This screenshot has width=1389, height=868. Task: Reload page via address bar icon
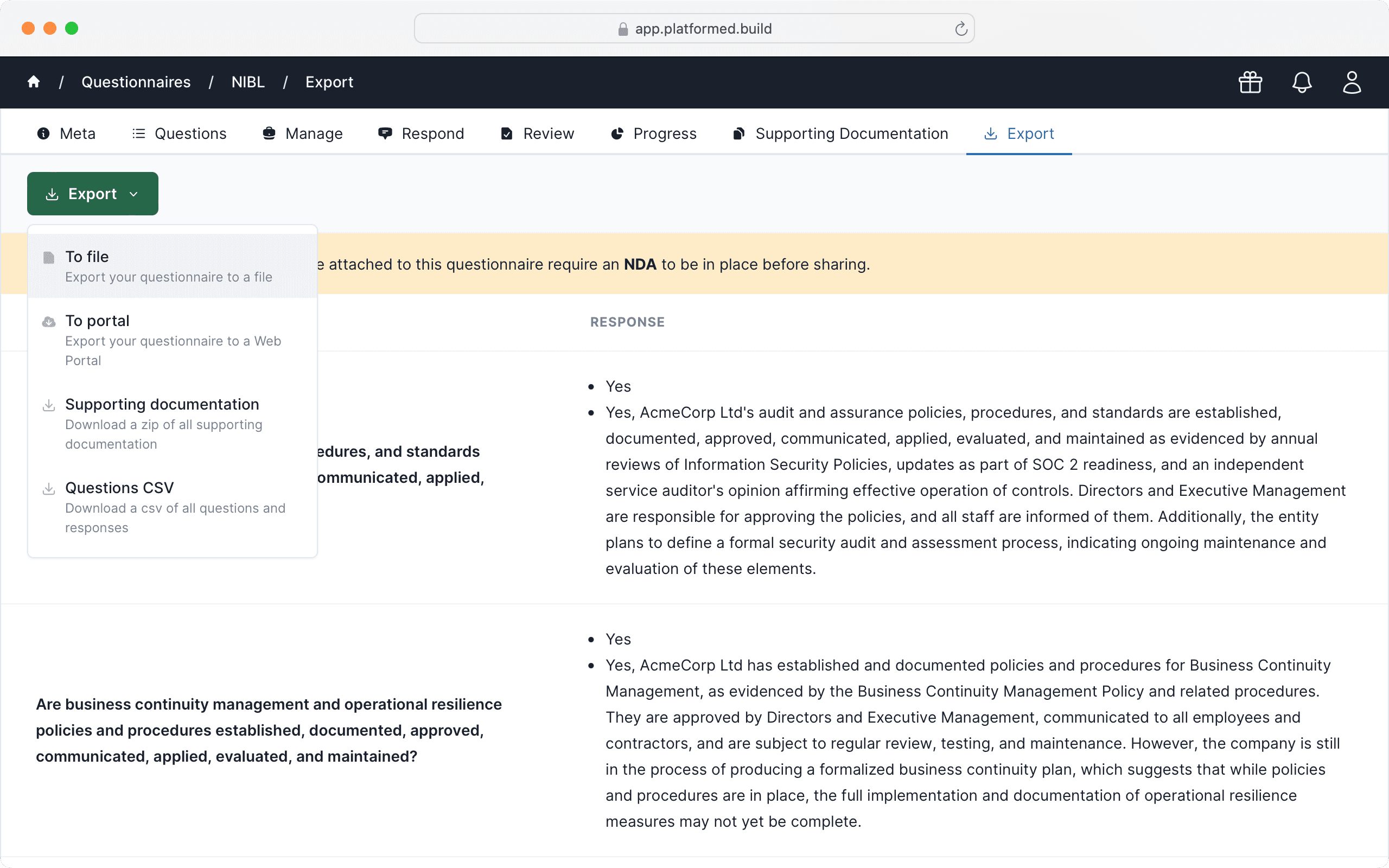[961, 29]
